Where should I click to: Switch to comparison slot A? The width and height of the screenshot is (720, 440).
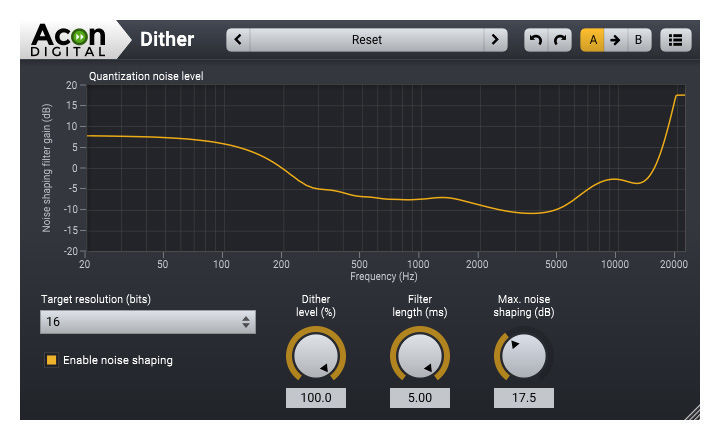tap(592, 40)
